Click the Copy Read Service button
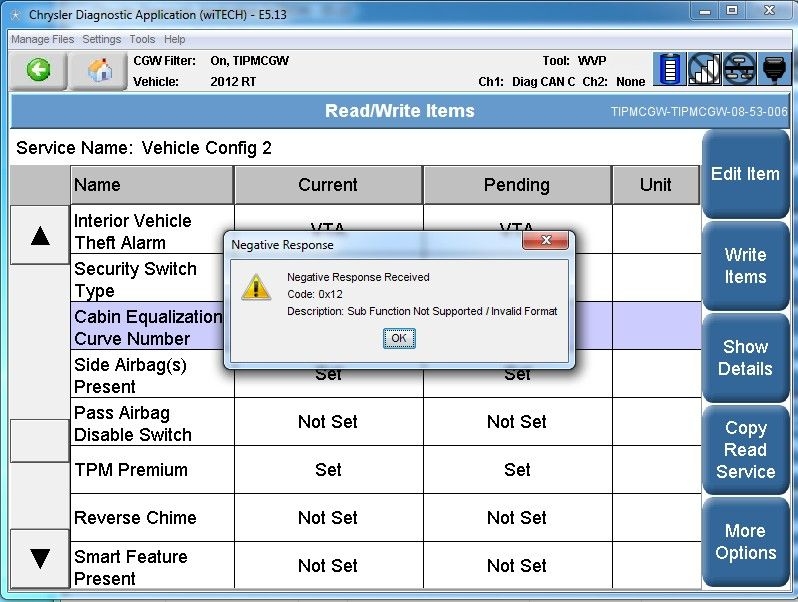This screenshot has width=798, height=602. pos(745,450)
